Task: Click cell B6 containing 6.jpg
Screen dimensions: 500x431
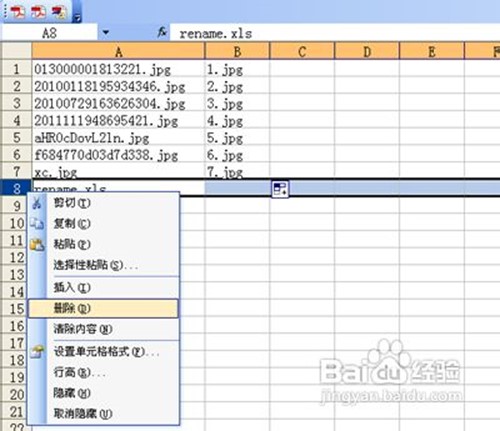Action: [237, 155]
